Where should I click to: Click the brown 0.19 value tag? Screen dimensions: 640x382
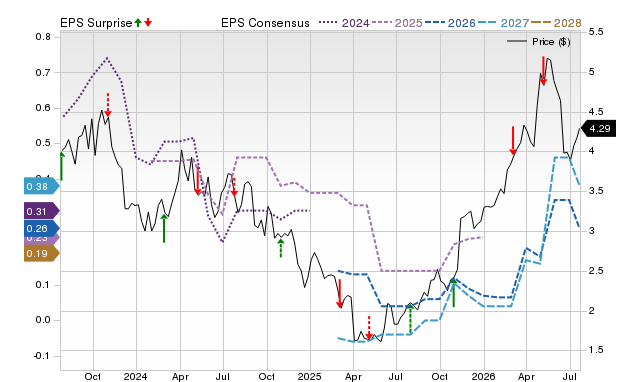click(42, 253)
